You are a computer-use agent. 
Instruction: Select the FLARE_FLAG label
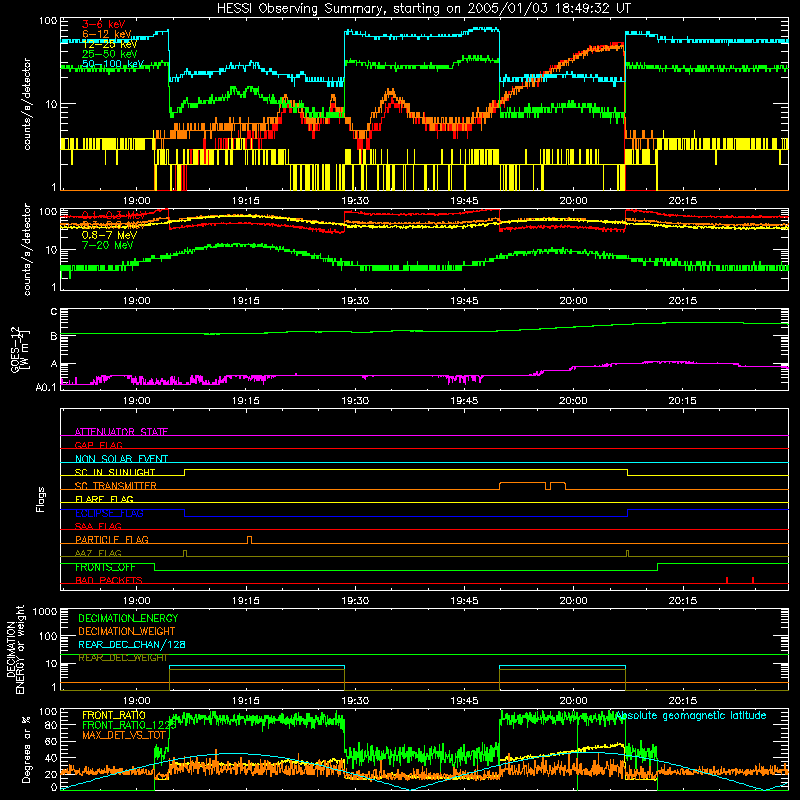point(104,499)
